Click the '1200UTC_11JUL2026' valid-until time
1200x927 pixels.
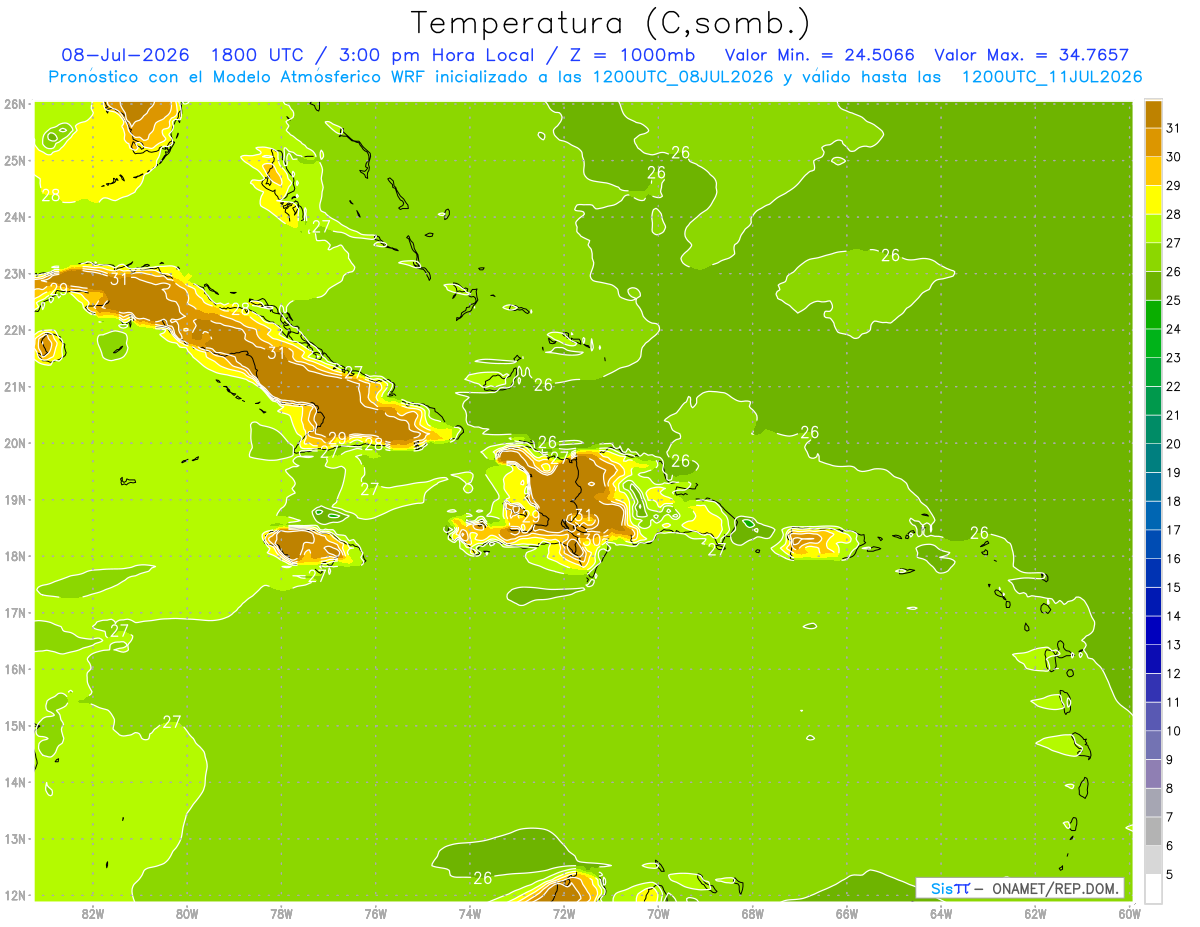click(1053, 77)
